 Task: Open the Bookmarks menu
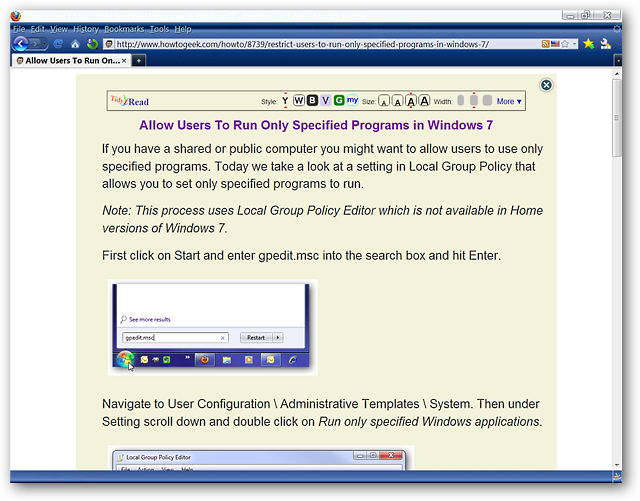tap(124, 29)
